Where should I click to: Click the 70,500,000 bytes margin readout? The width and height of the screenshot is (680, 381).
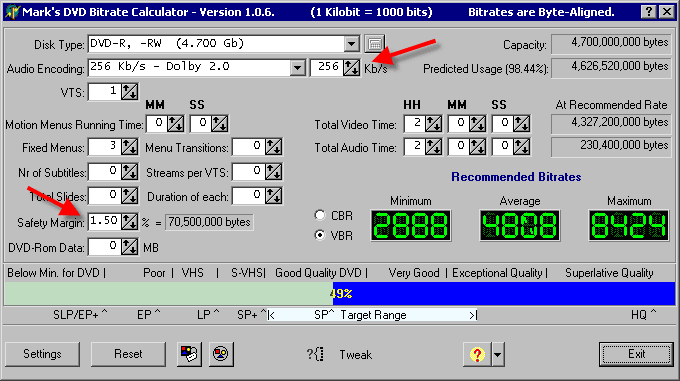(x=209, y=222)
